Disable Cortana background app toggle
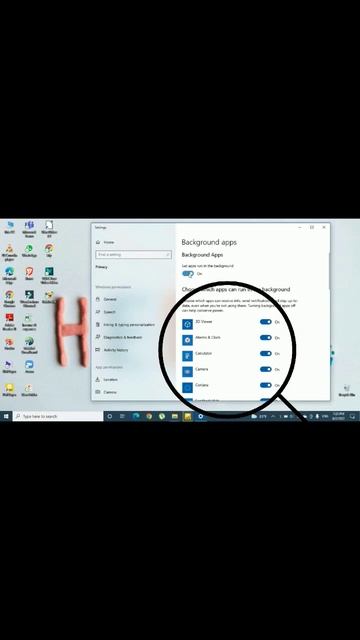 266,385
